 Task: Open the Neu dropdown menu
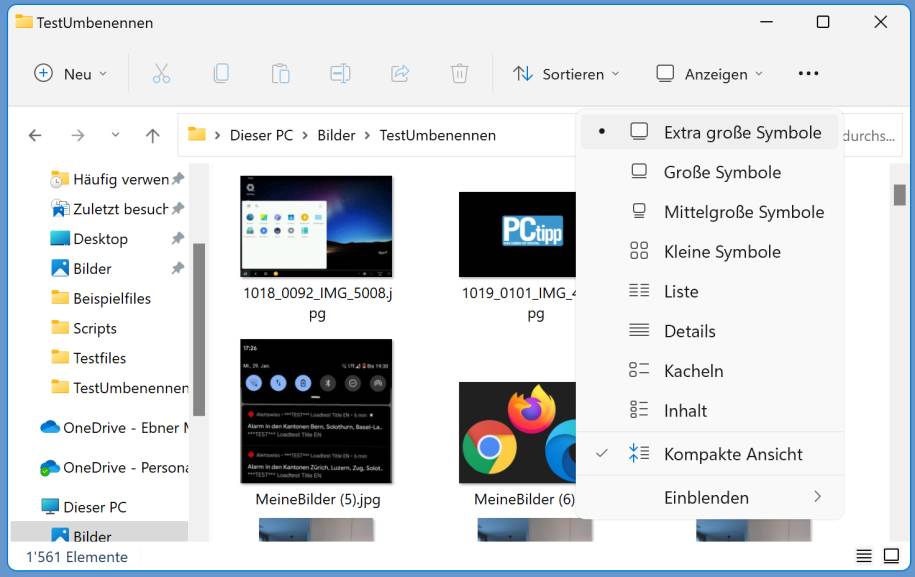pos(70,74)
